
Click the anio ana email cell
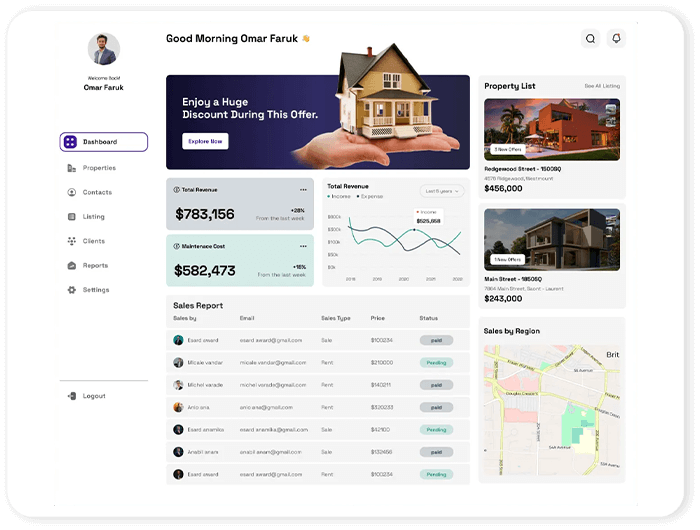click(x=266, y=407)
